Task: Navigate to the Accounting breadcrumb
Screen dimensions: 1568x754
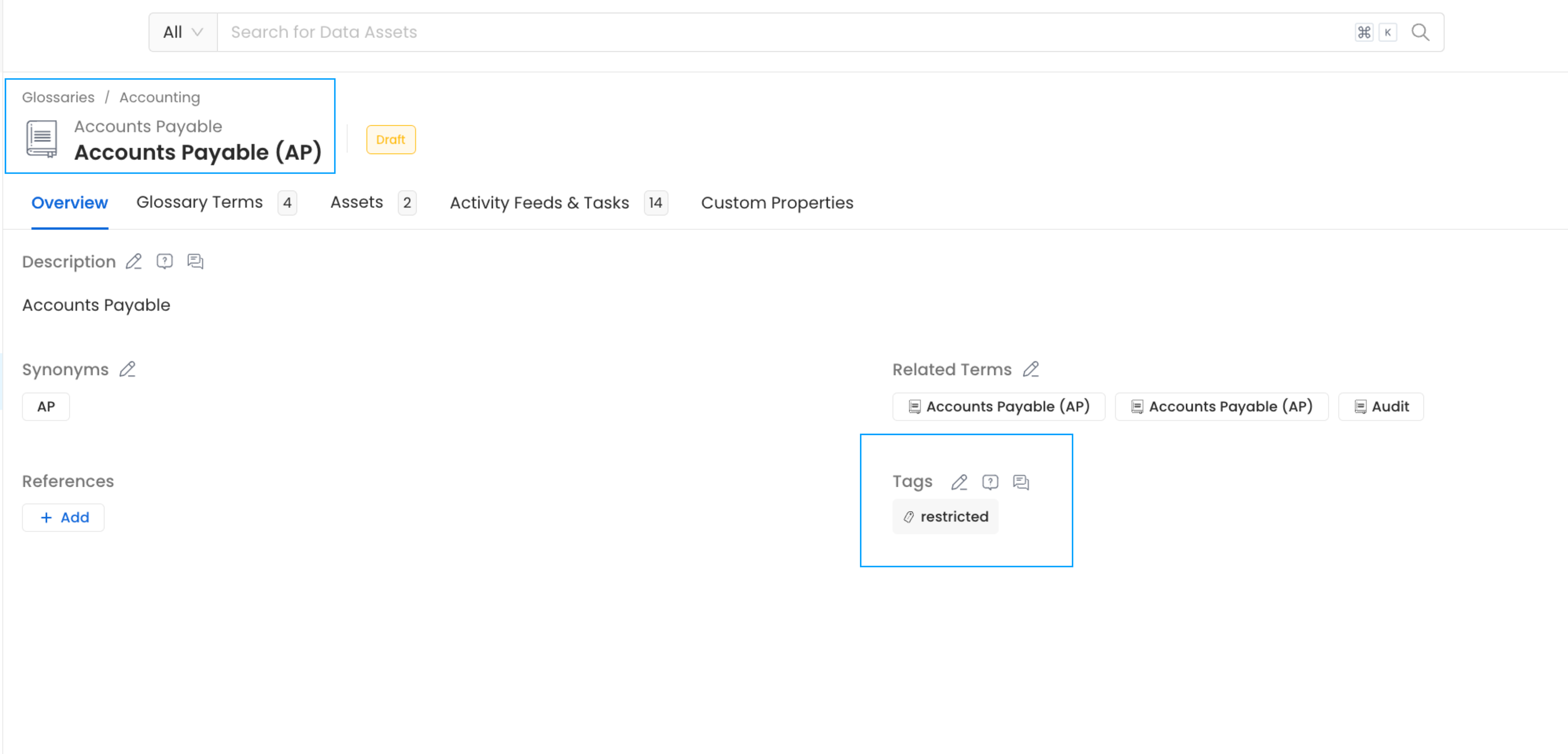Action: [x=159, y=97]
